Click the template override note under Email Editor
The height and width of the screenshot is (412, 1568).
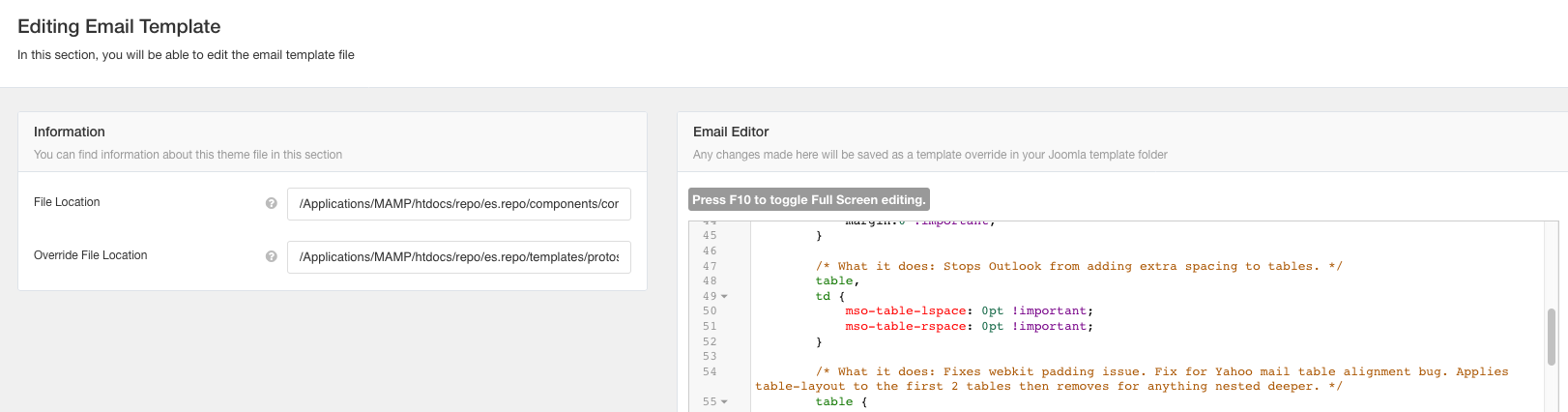(930, 155)
